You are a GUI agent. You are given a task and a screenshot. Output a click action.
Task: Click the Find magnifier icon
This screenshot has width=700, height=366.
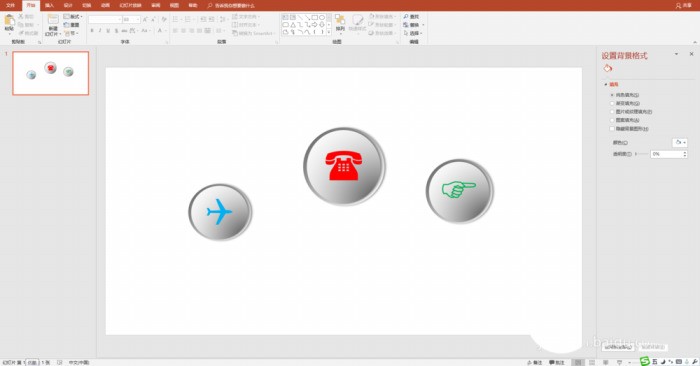point(406,17)
